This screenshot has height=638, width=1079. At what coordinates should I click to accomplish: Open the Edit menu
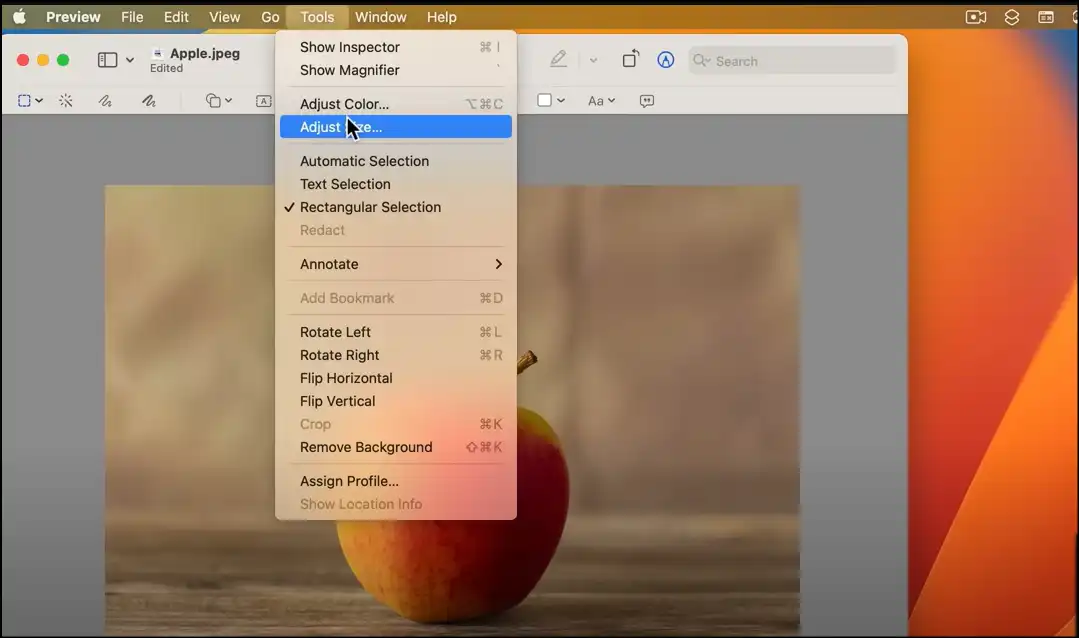(x=176, y=17)
